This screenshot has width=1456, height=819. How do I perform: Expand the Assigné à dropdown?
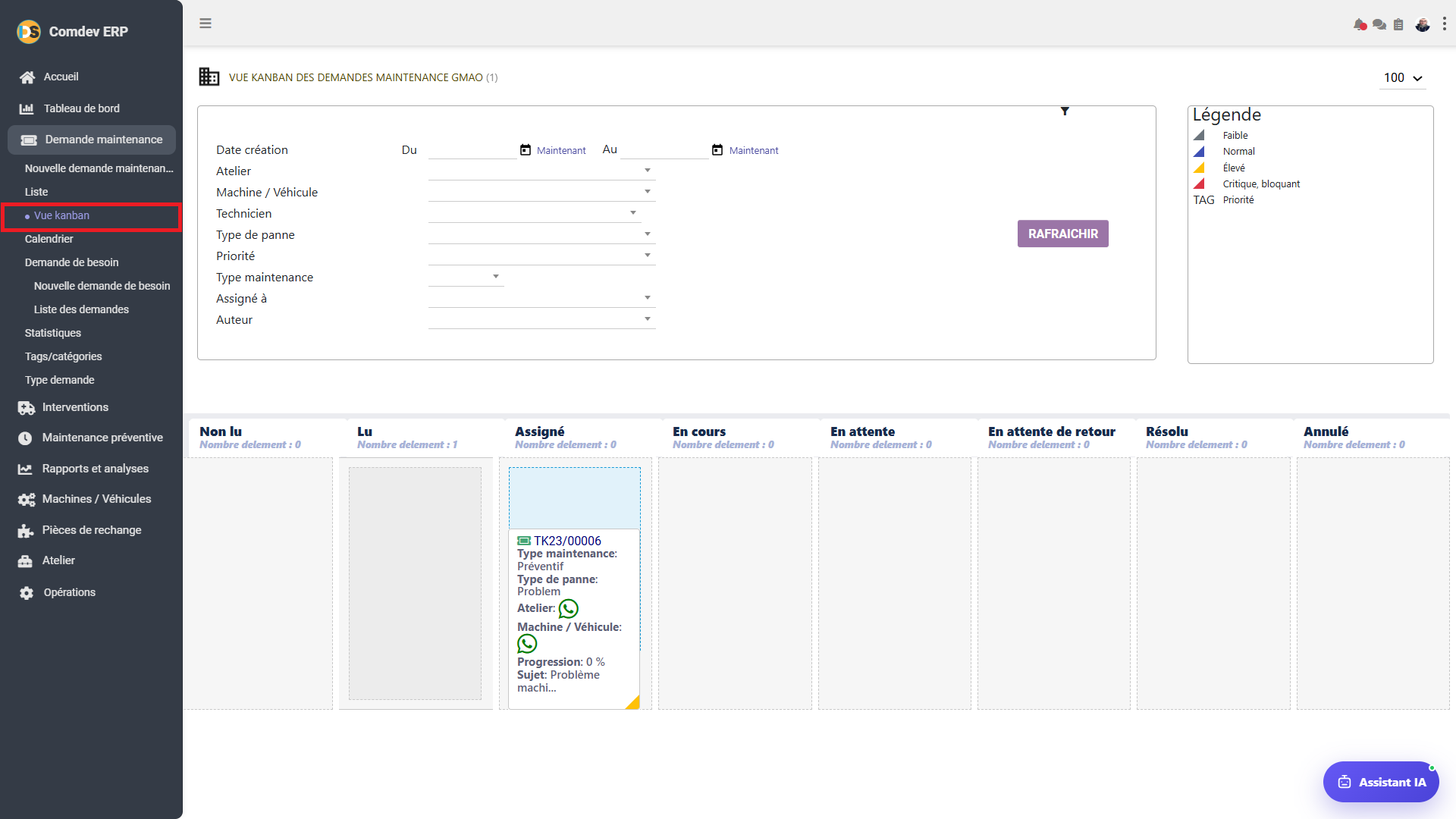click(x=648, y=298)
